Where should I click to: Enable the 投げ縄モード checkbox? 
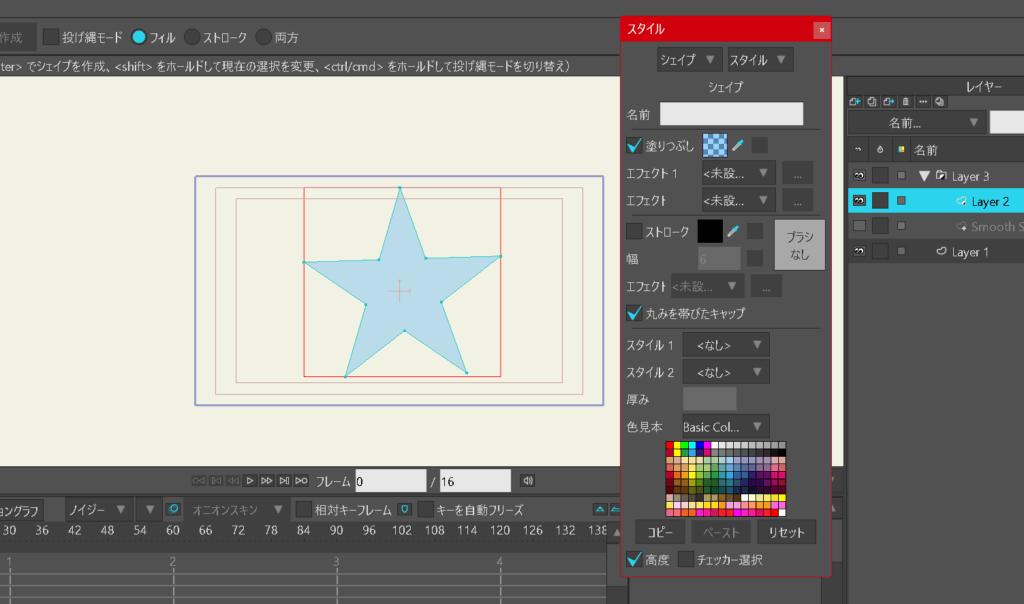point(50,37)
